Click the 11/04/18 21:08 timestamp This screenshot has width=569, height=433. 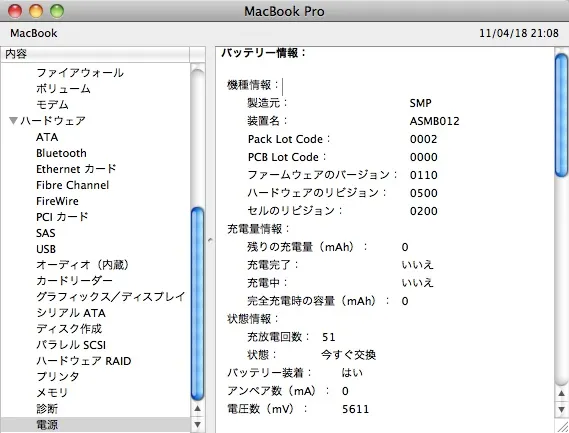(519, 33)
